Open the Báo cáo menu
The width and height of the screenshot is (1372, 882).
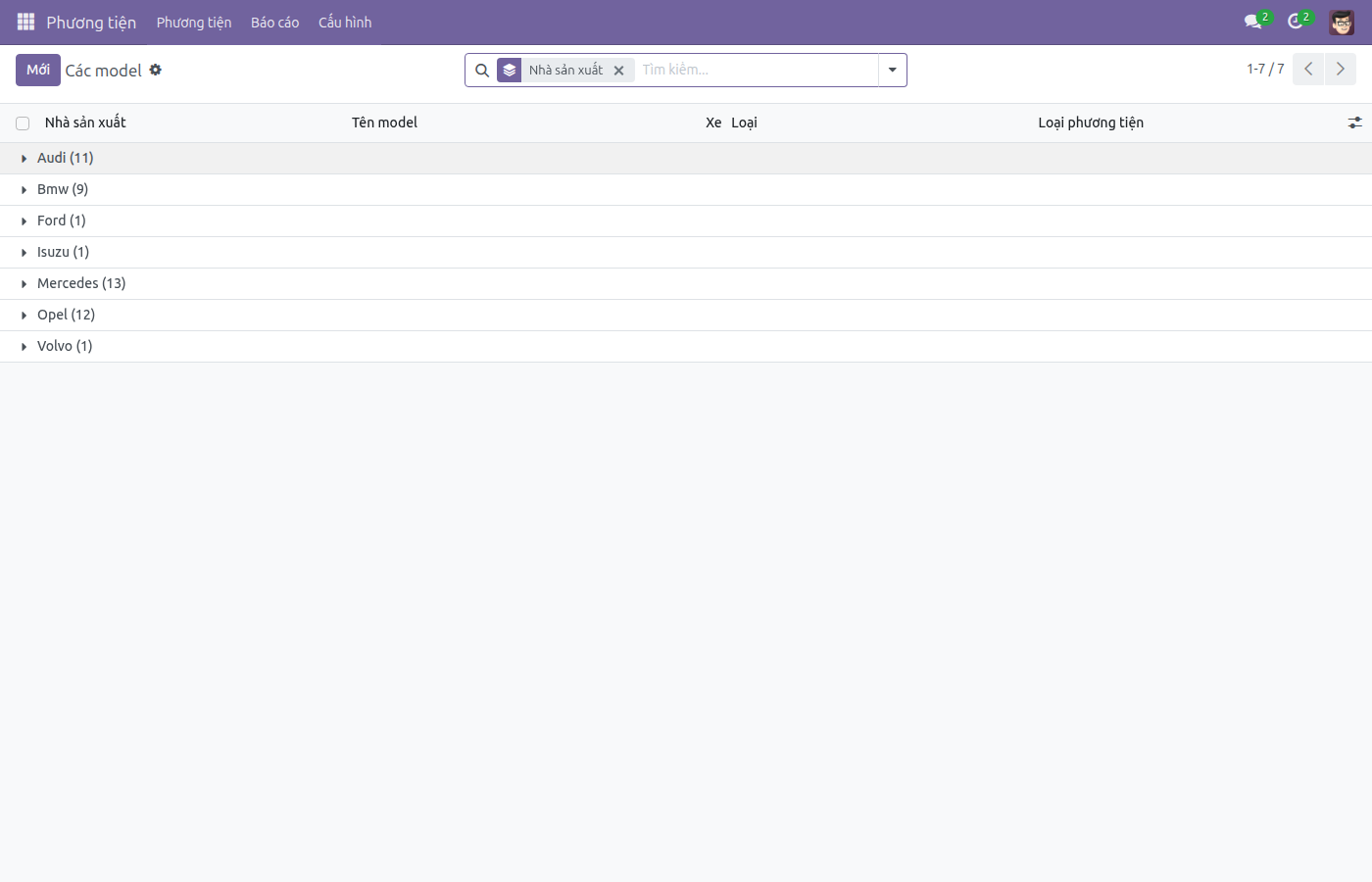click(274, 22)
